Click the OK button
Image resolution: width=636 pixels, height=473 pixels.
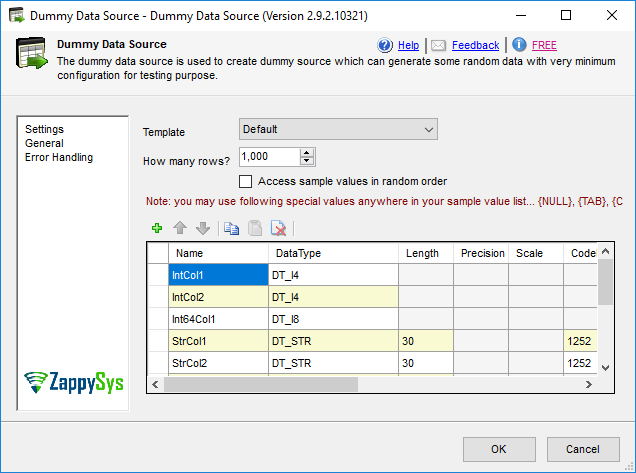click(499, 449)
